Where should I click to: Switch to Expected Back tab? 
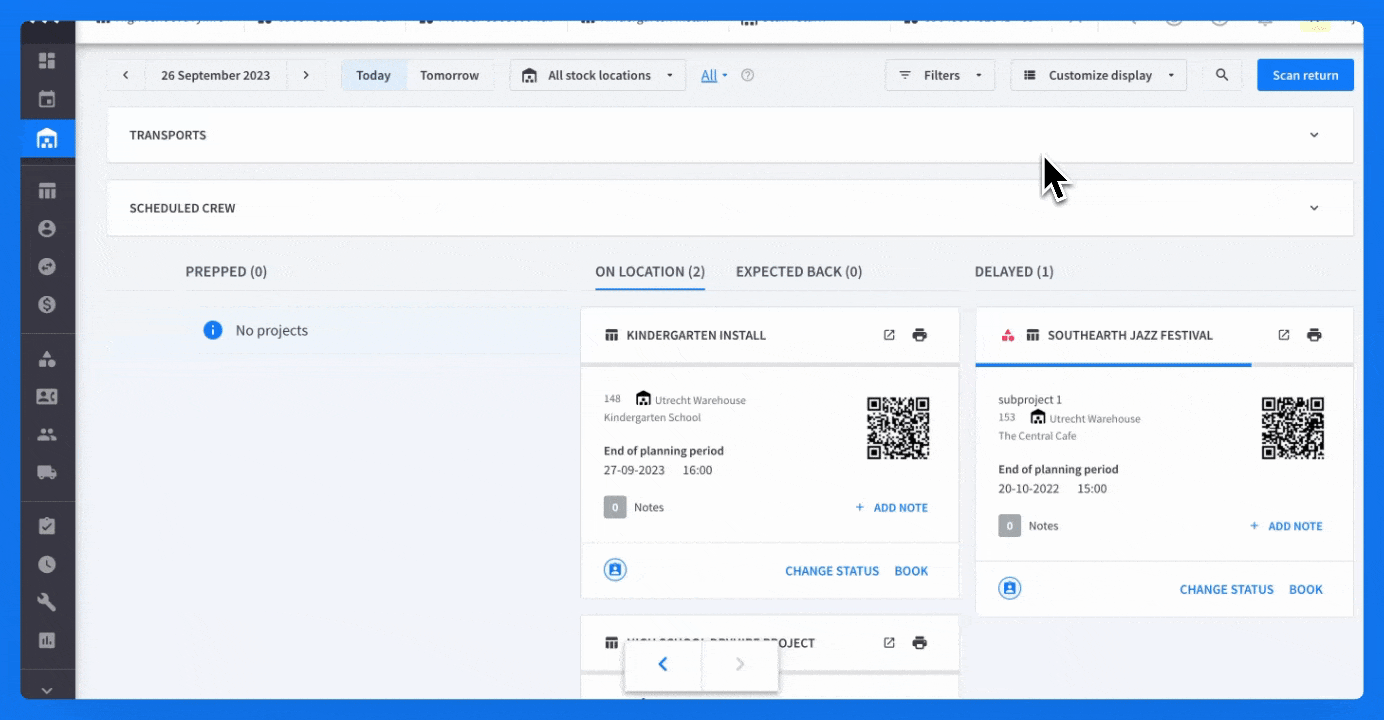tap(799, 271)
